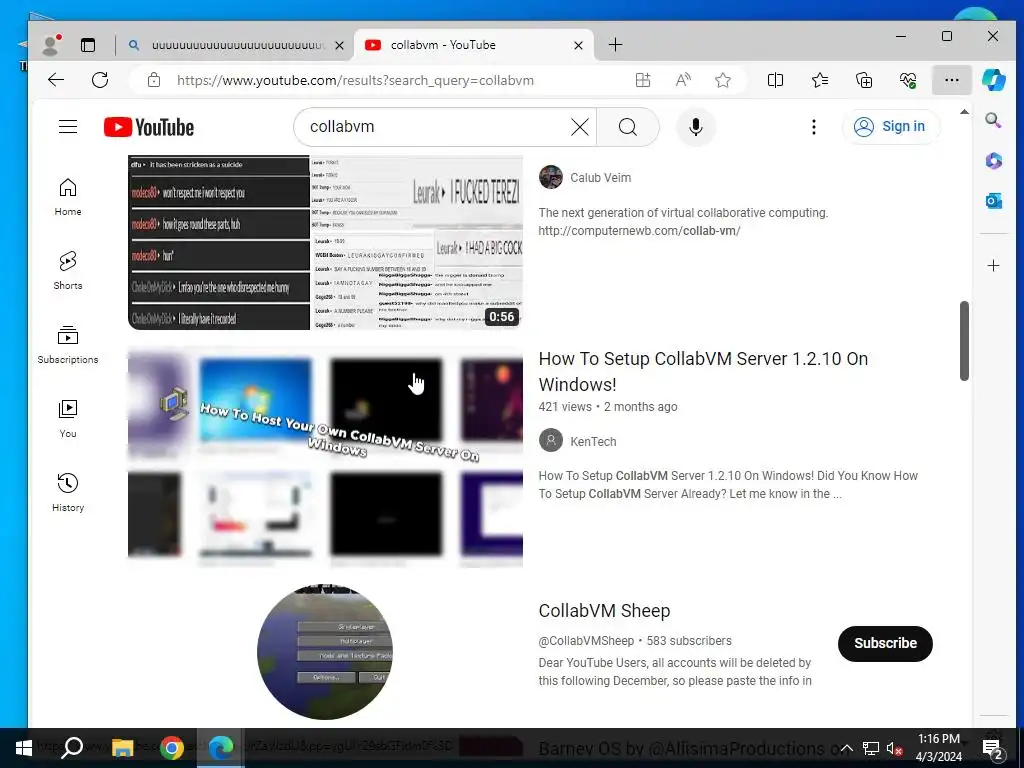The image size is (1024, 768).
Task: Add a new app to Edge sidebar
Action: point(993,265)
